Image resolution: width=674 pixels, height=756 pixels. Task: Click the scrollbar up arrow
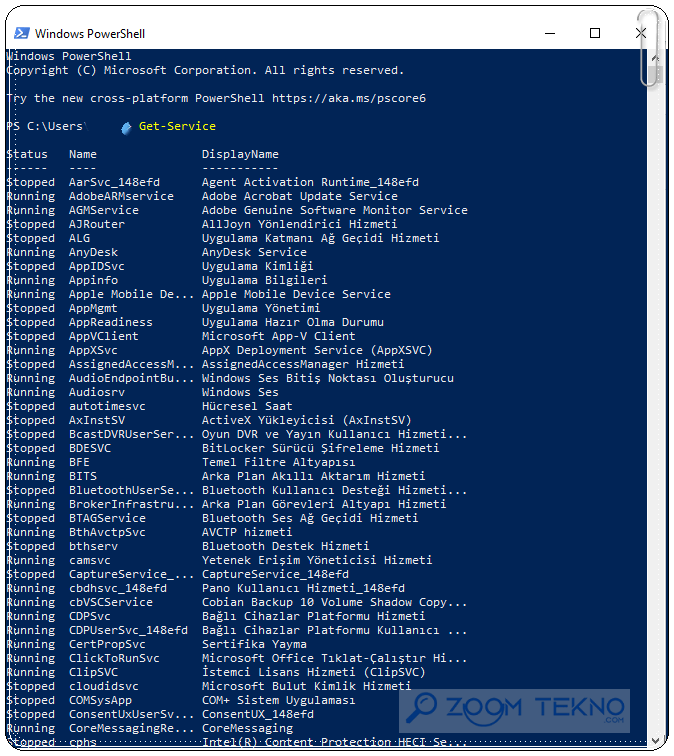click(655, 58)
